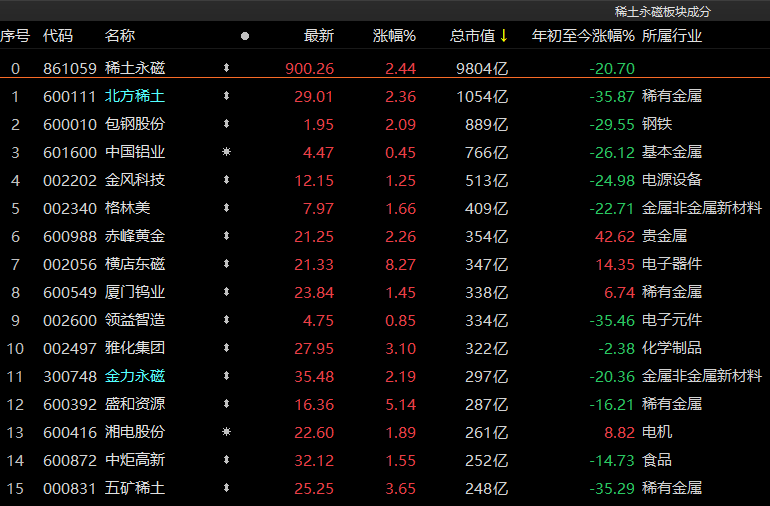Click the marker icon in 领益智造 row
770x506 pixels.
pos(226,320)
